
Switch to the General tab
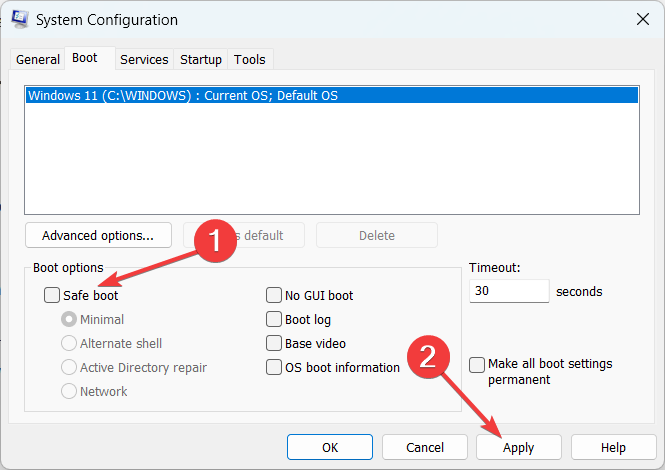[38, 60]
